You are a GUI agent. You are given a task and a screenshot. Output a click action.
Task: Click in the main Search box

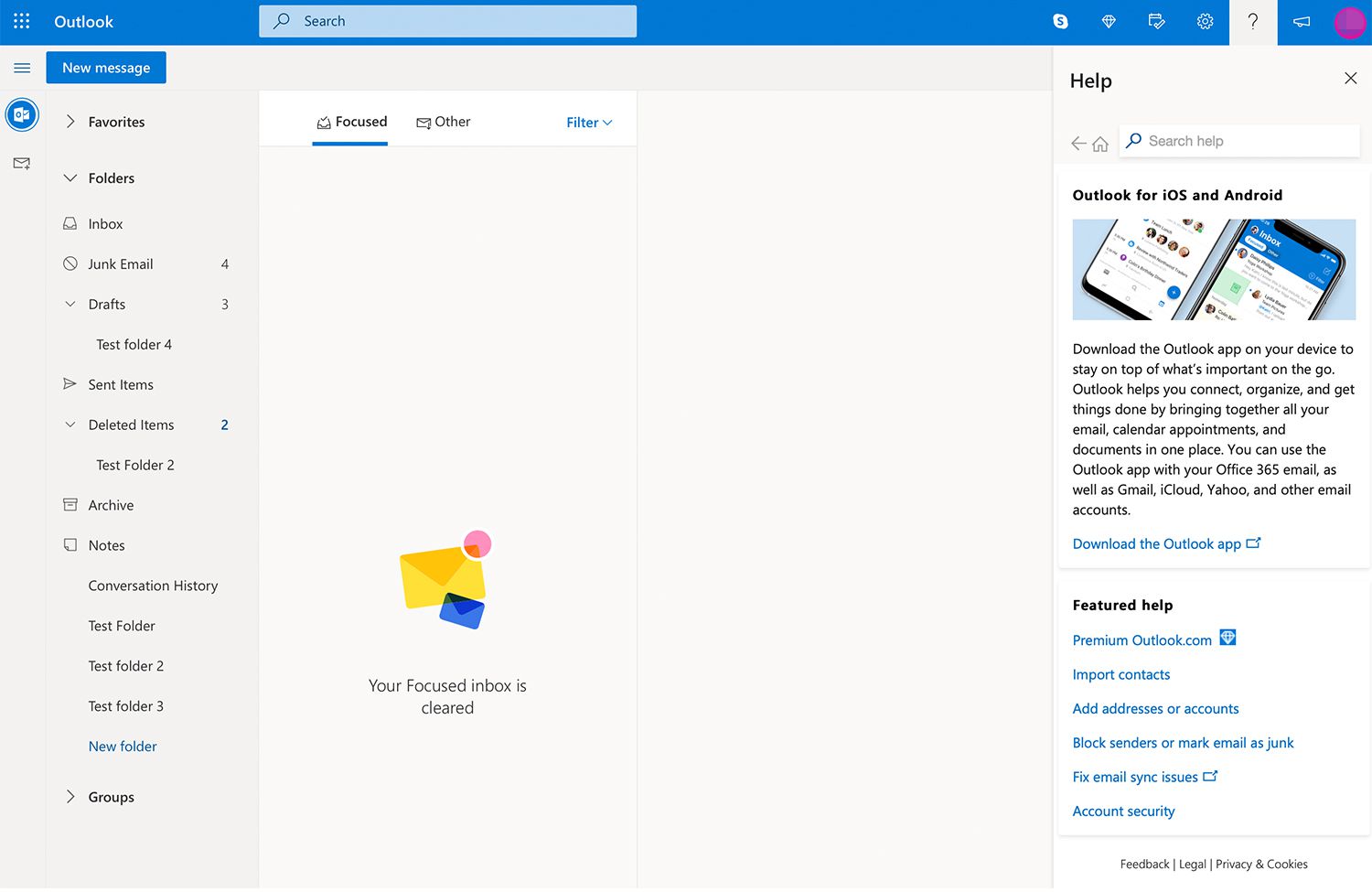(448, 21)
